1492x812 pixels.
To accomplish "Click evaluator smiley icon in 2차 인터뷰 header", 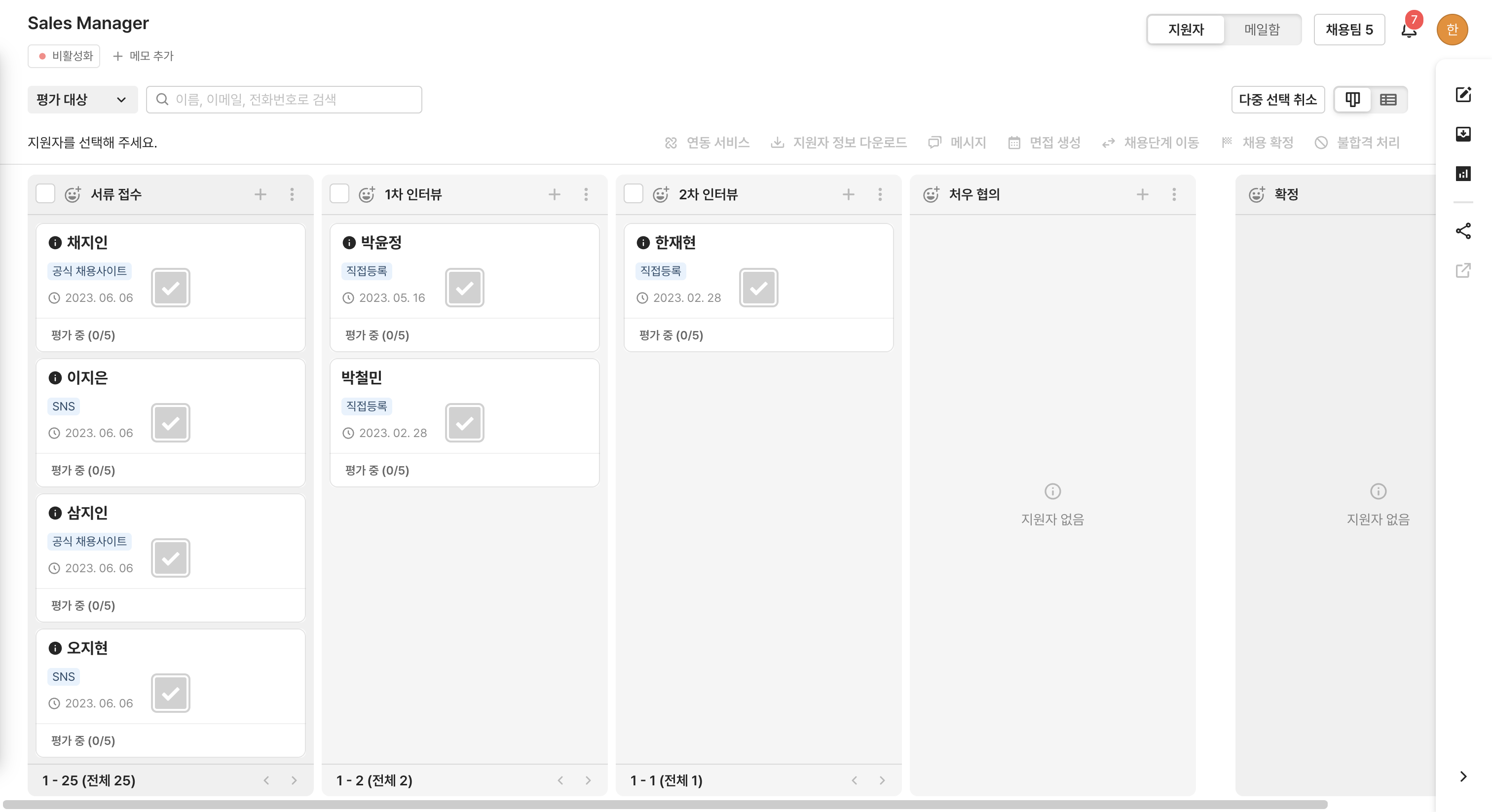I will [661, 194].
